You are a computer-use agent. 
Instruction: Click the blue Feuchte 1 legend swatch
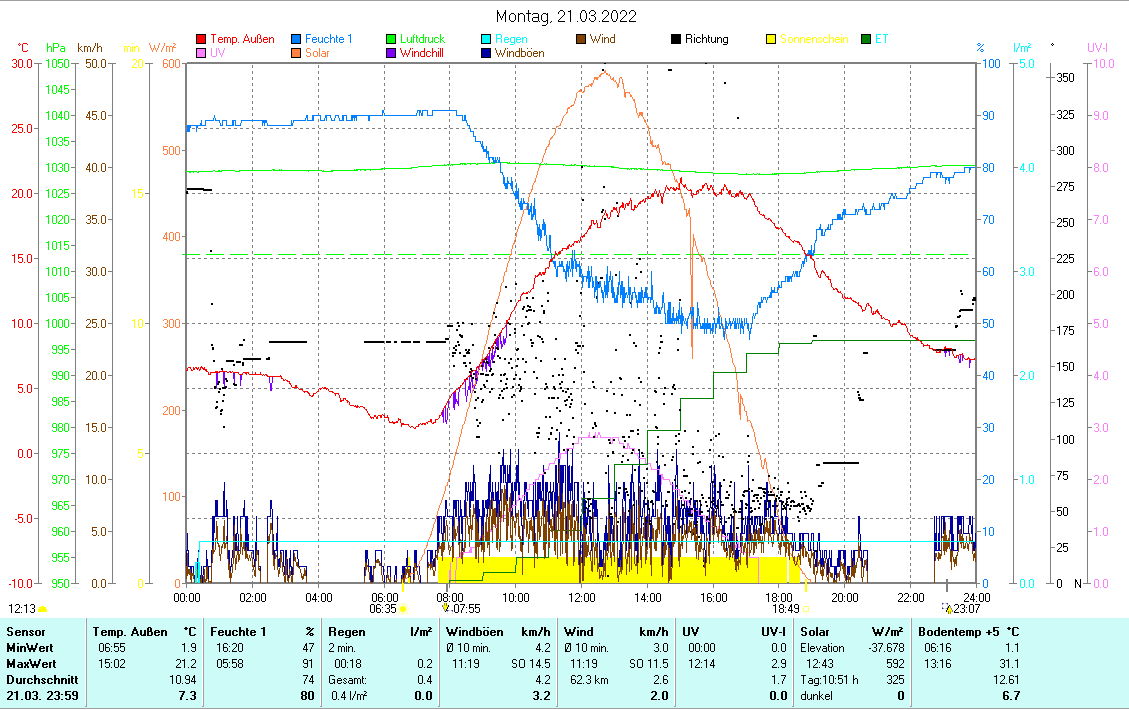(x=297, y=40)
